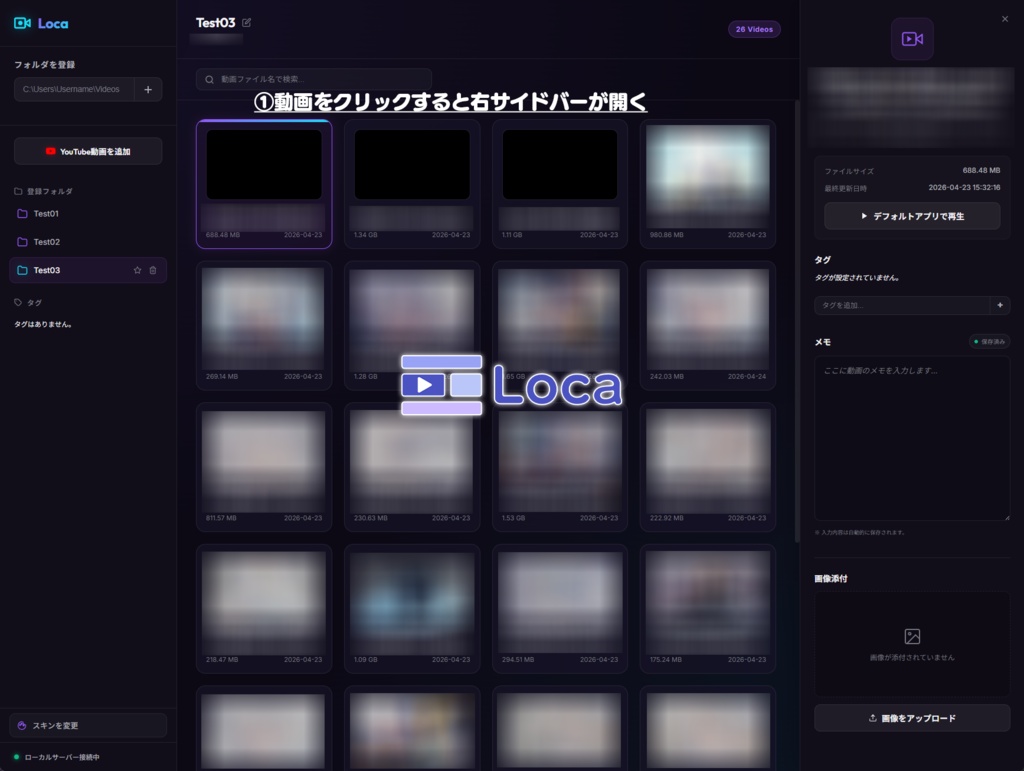Click the 688.48 MB file size value in sidebar
The image size is (1024, 771).
pos(981,170)
